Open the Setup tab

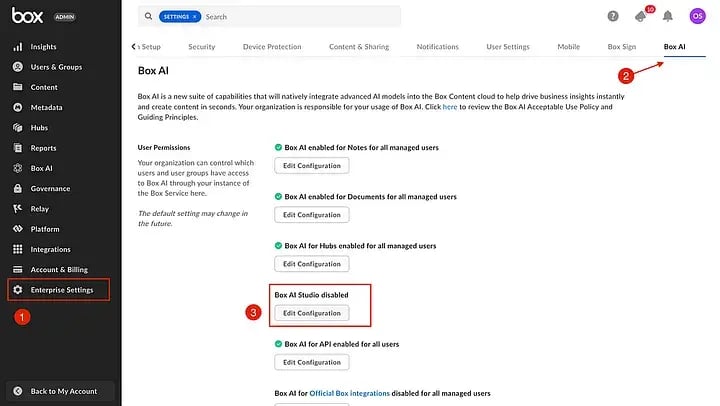149,47
